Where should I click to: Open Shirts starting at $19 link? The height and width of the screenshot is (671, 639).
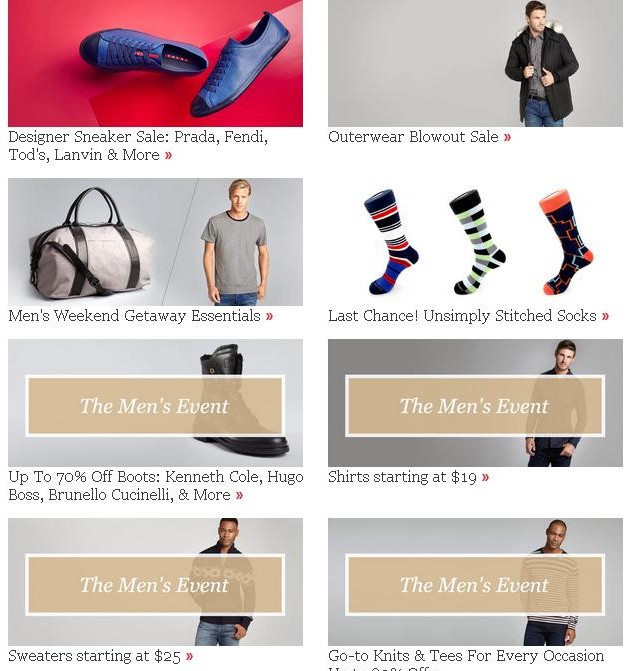(x=402, y=477)
